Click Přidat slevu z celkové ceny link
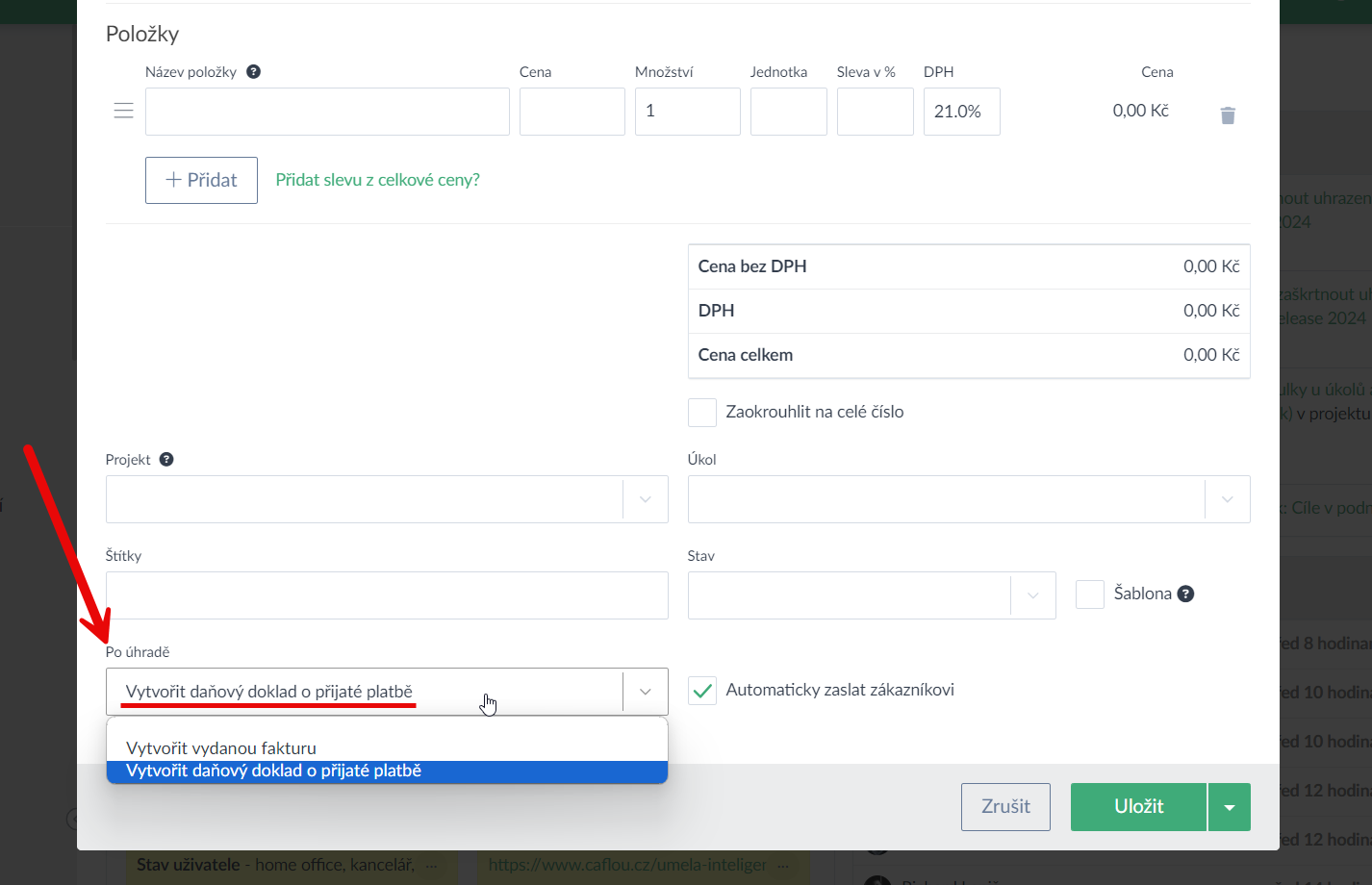This screenshot has height=885, width=1372. [377, 180]
